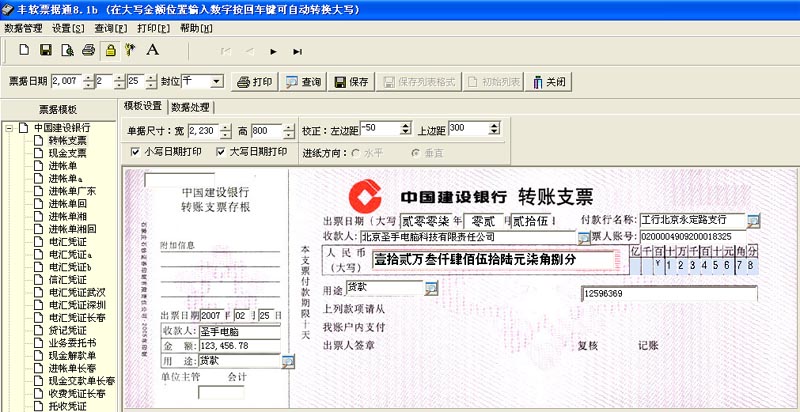Select 电汇凭证武汉 template in tree
The image size is (800, 412).
(x=77, y=292)
